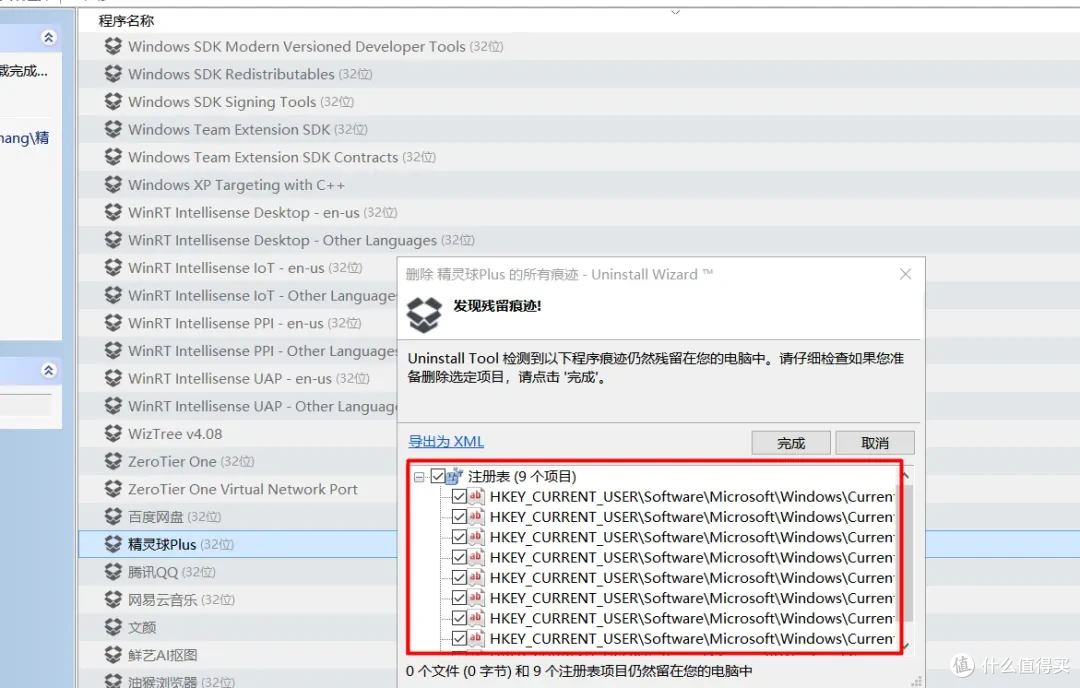Screen dimensions: 1080x688
Task: Click the WinRT Intellisense PPI en-us icon
Action: point(114,323)
